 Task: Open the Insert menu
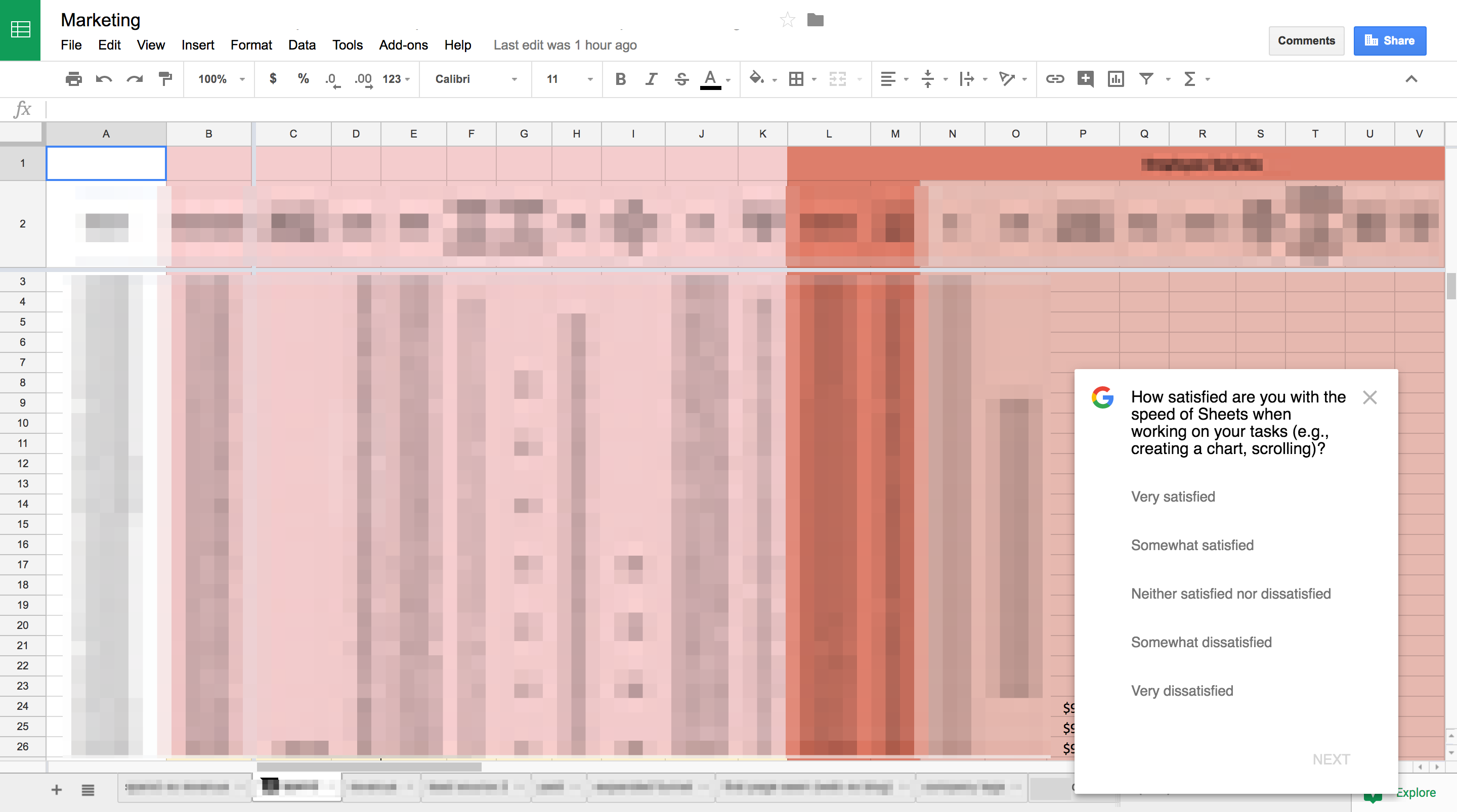197,45
